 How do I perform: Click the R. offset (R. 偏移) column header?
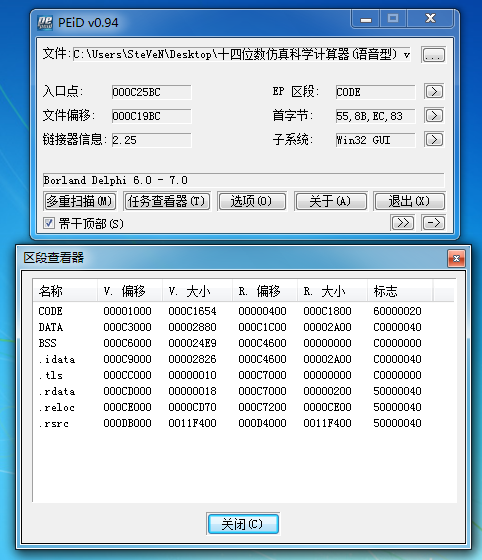(265, 291)
